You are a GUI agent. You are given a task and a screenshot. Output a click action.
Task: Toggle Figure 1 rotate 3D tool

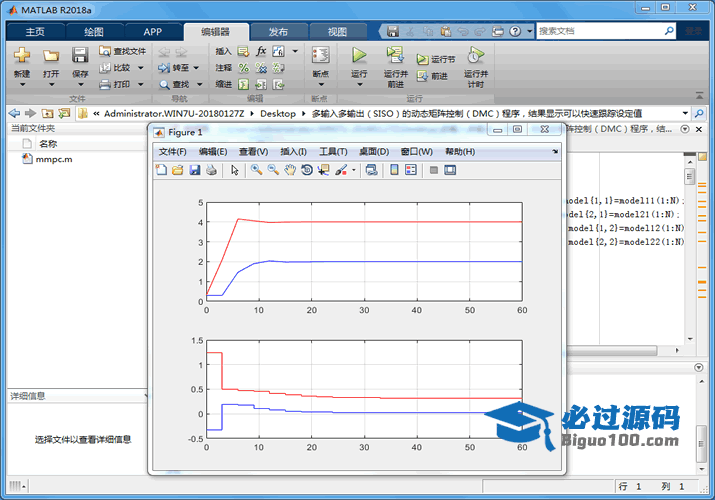tap(307, 170)
